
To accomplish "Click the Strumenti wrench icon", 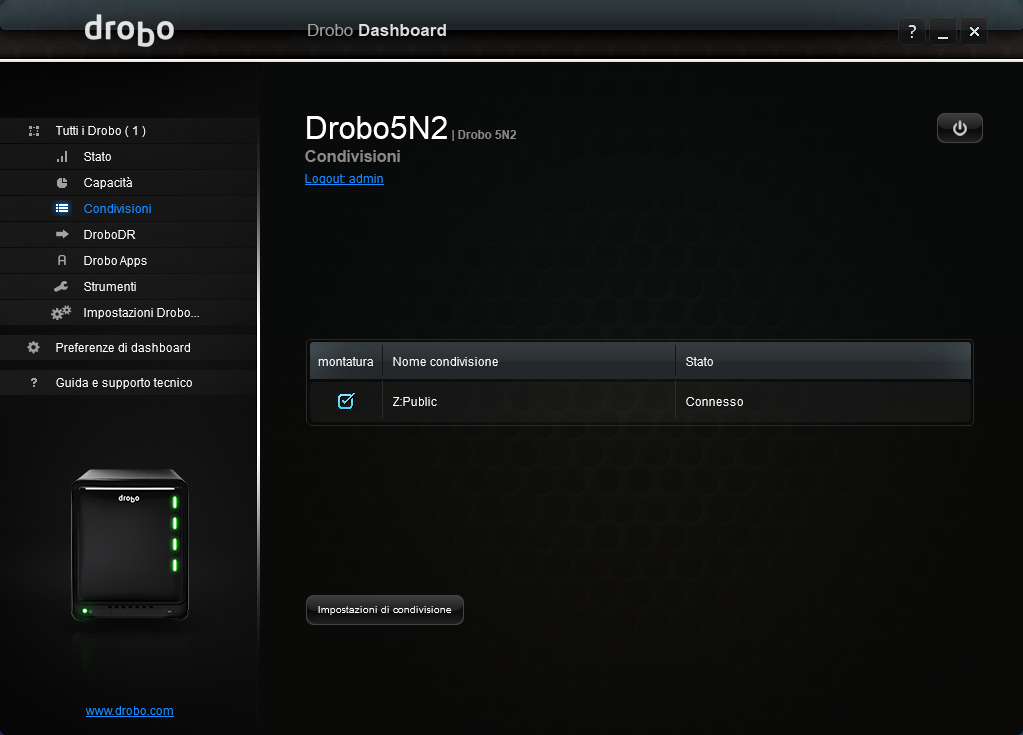I will [x=62, y=287].
